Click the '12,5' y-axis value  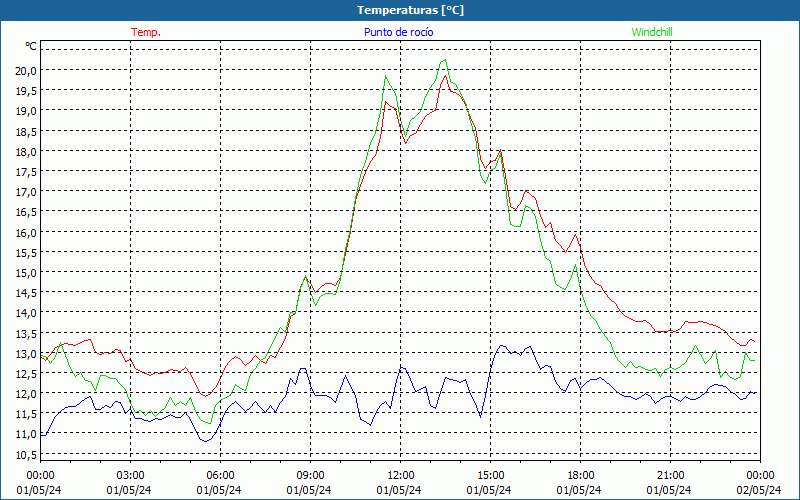point(26,373)
